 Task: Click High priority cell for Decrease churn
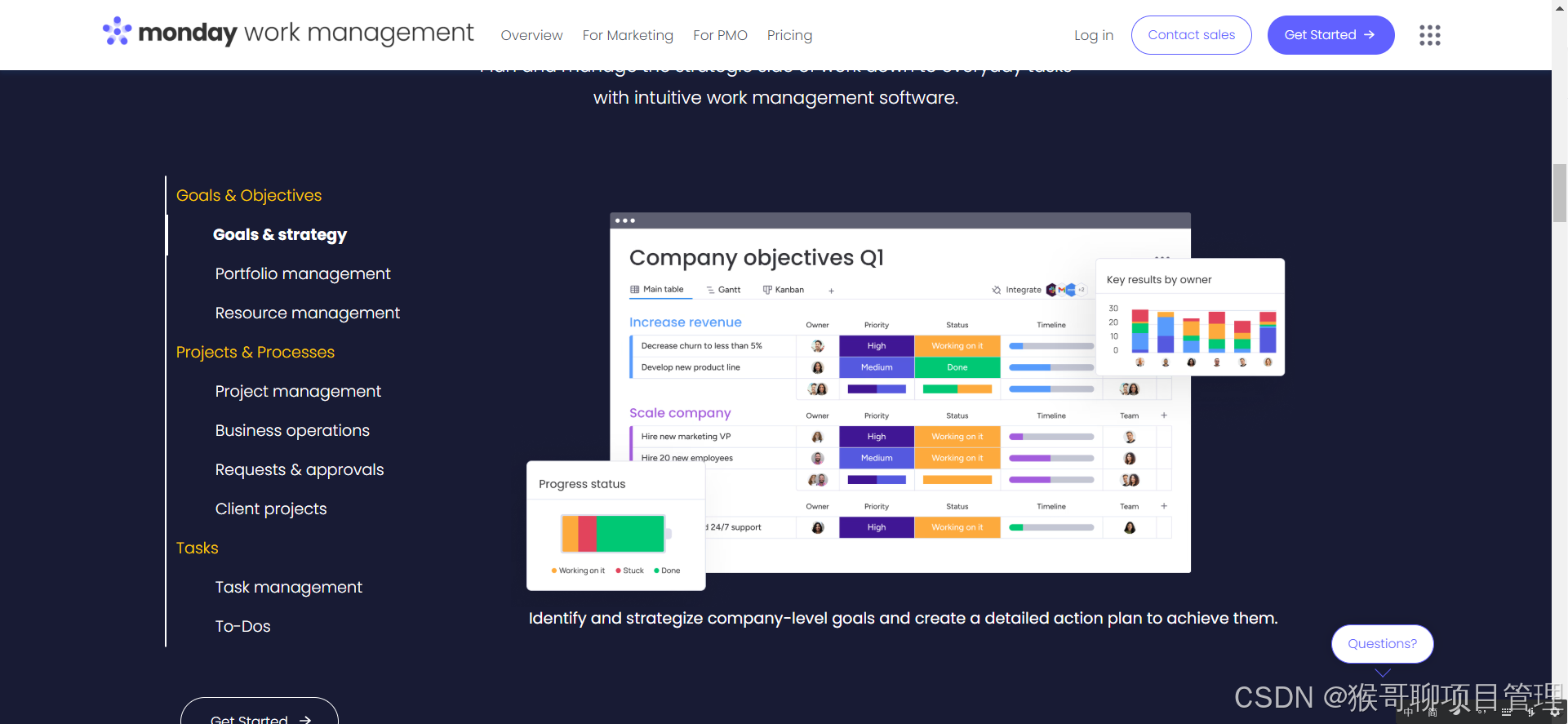point(877,346)
